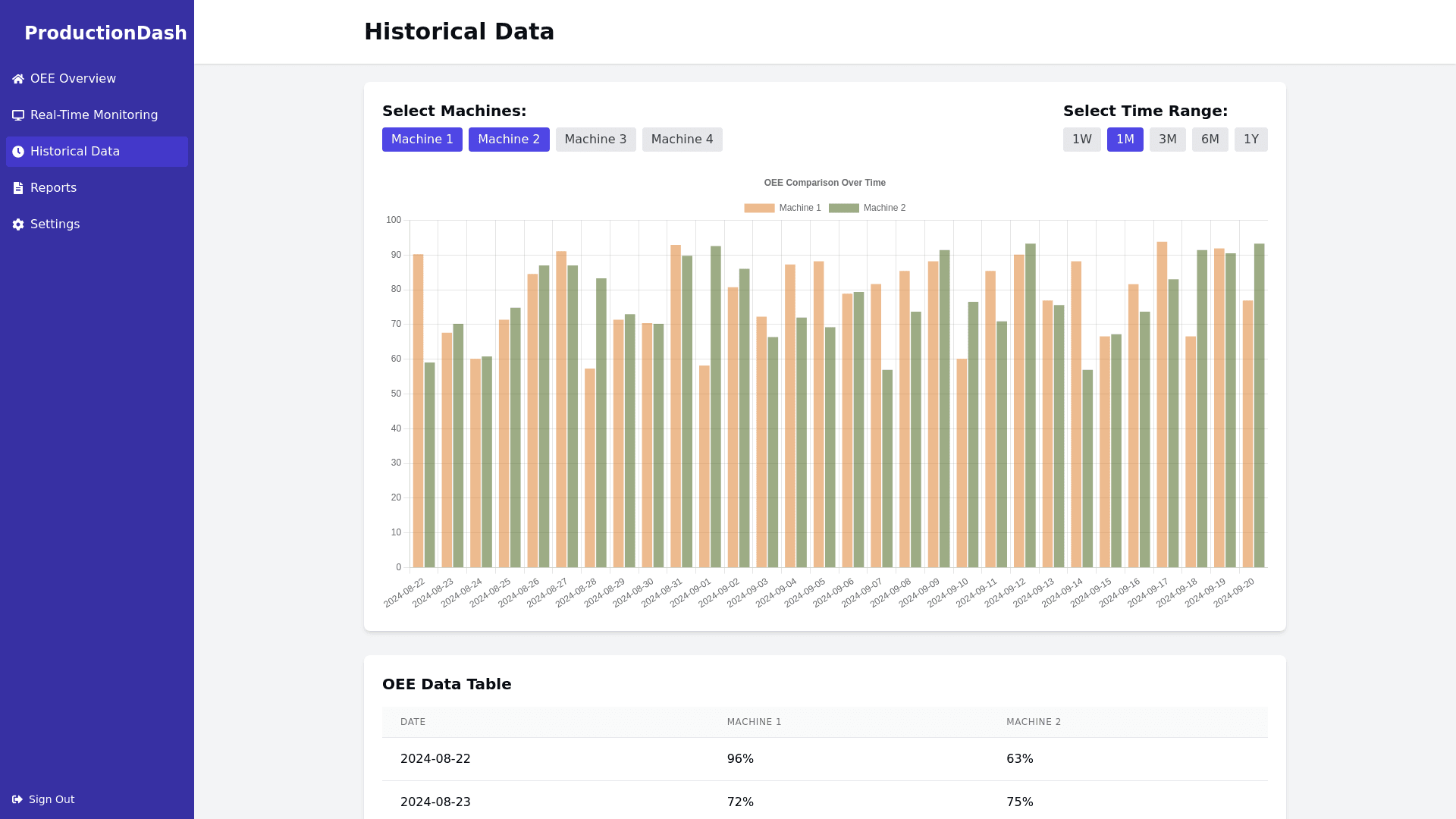The width and height of the screenshot is (1456, 819).
Task: Select the 1W time range
Action: [1081, 140]
